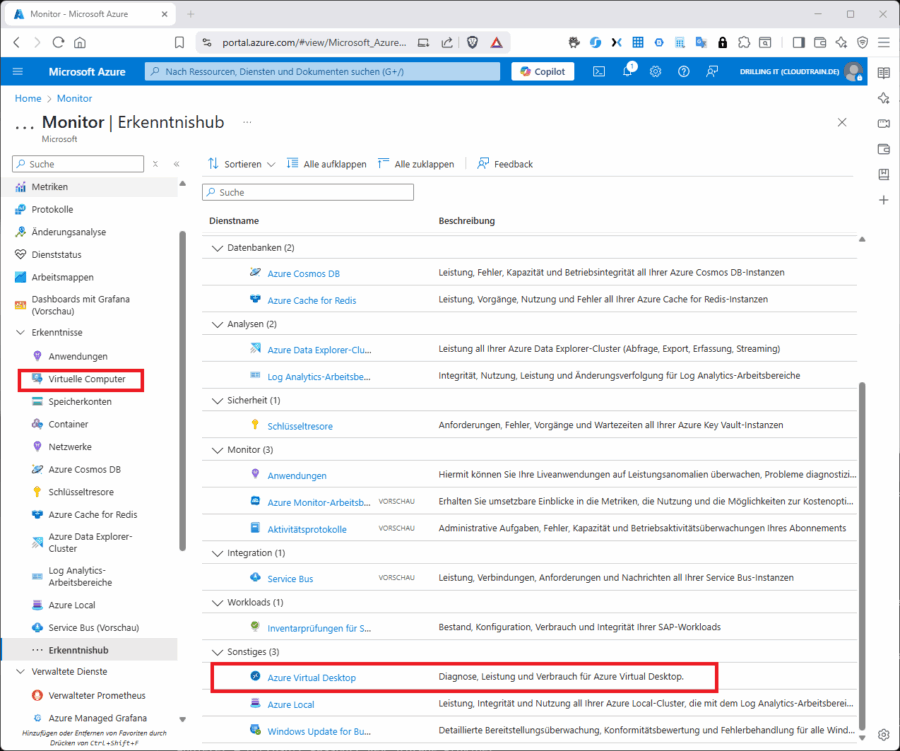Collapse the Monitor (3) group
Screen dimensions: 900x751
(217, 450)
